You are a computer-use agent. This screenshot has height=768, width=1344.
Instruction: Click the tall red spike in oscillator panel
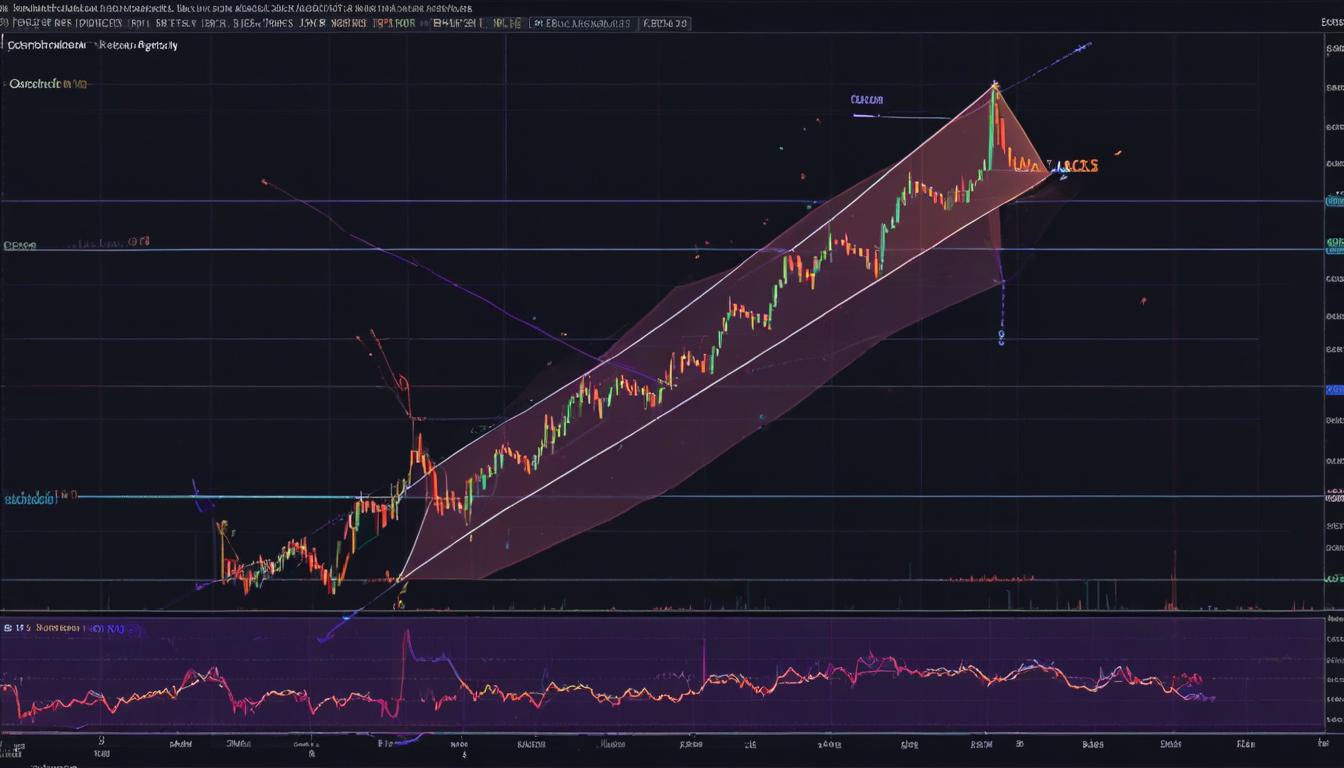(406, 640)
